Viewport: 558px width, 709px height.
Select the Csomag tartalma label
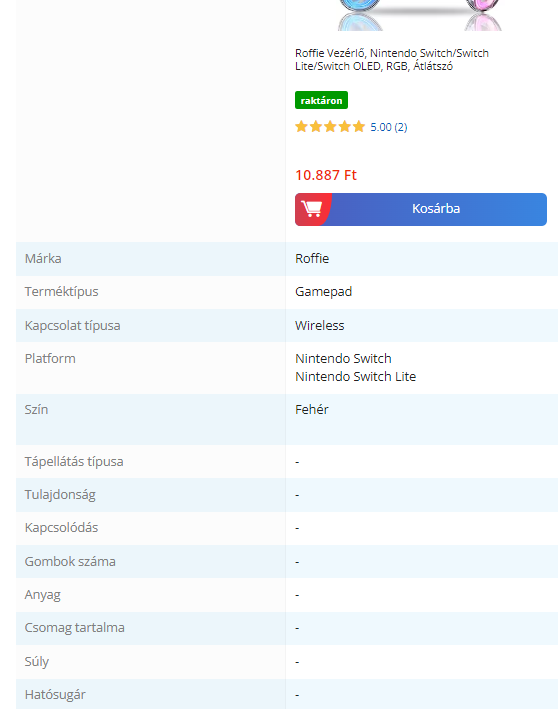coord(75,628)
